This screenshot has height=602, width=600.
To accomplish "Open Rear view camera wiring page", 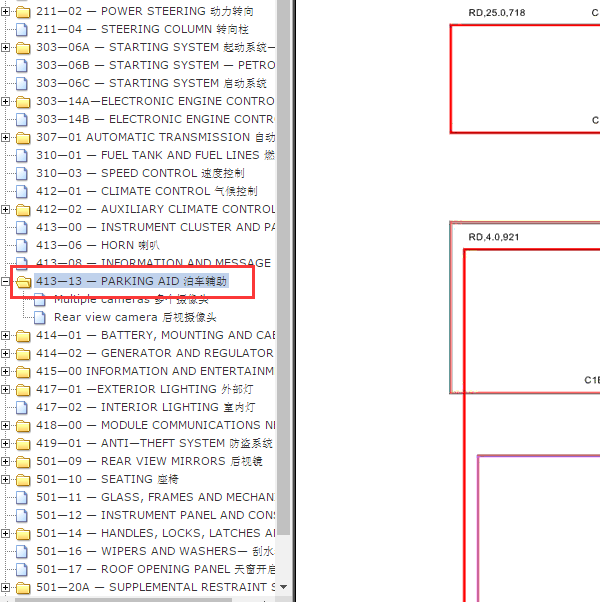I will coord(135,317).
